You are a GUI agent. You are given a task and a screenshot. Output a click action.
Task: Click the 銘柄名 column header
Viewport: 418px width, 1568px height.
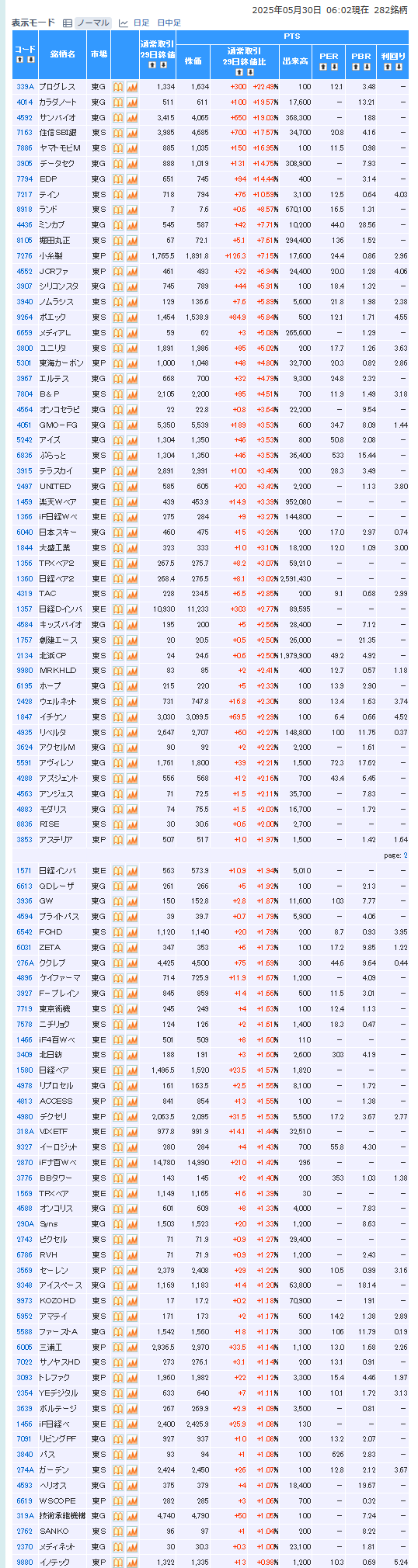pyautogui.click(x=63, y=54)
